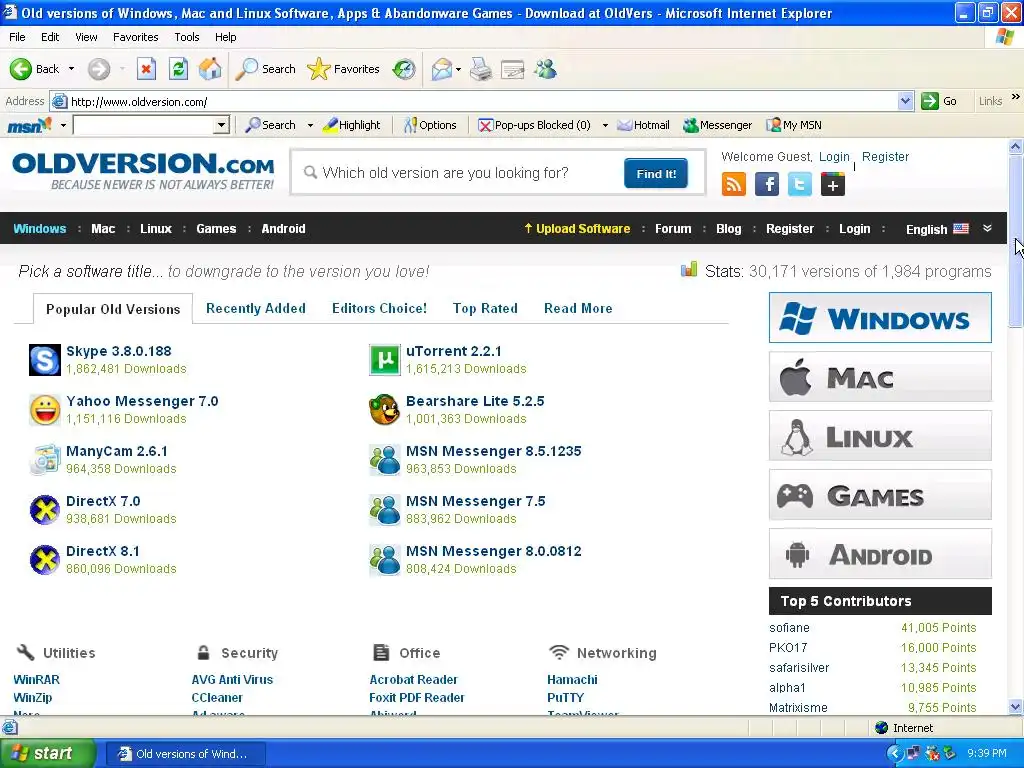Expand hidden system tray icons arrow

point(895,753)
